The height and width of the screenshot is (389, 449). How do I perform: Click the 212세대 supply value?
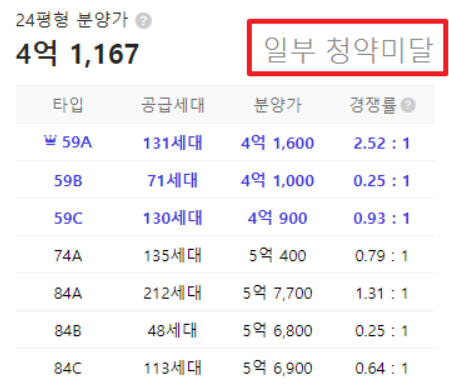coord(172,293)
